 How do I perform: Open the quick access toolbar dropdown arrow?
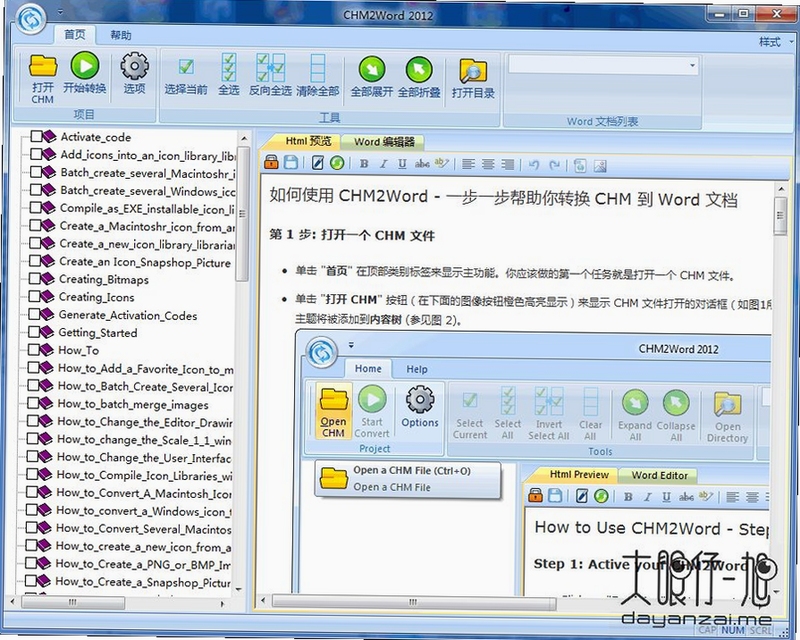60,11
